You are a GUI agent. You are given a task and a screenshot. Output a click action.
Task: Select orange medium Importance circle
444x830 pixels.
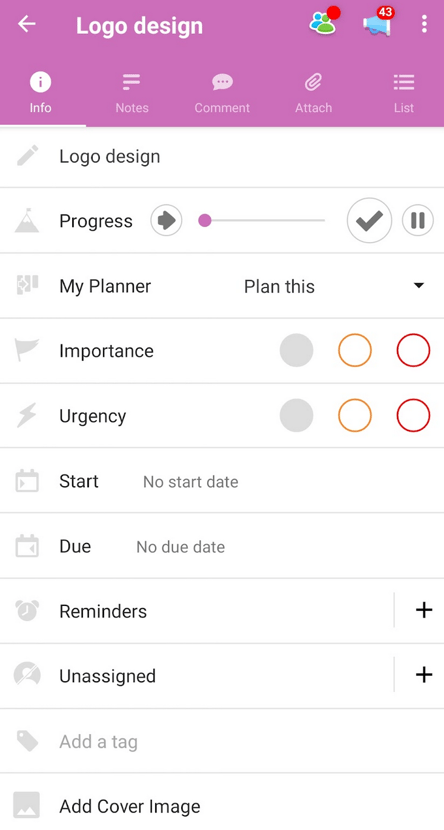(355, 350)
